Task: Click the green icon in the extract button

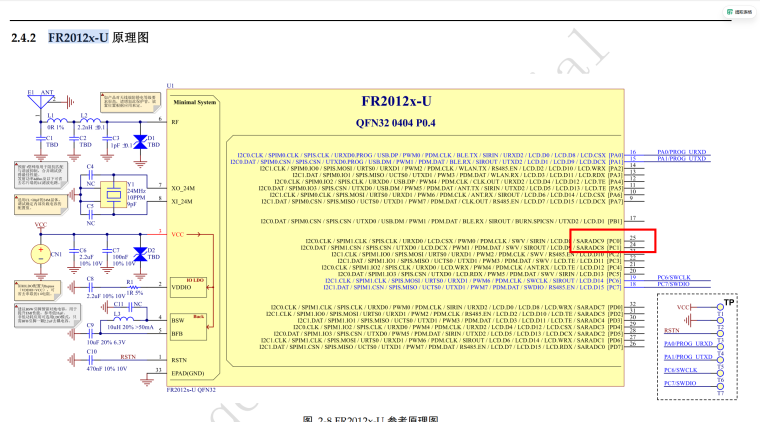Action: coord(729,12)
